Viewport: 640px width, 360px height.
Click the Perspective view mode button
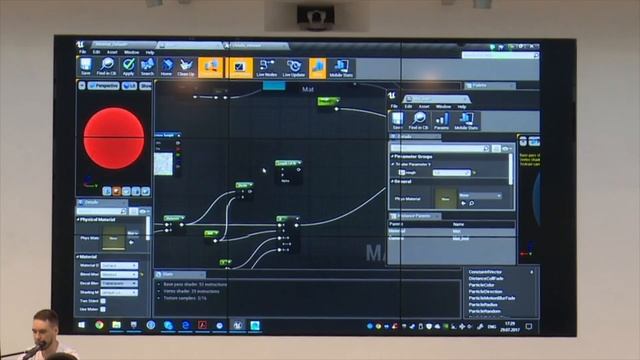[104, 86]
